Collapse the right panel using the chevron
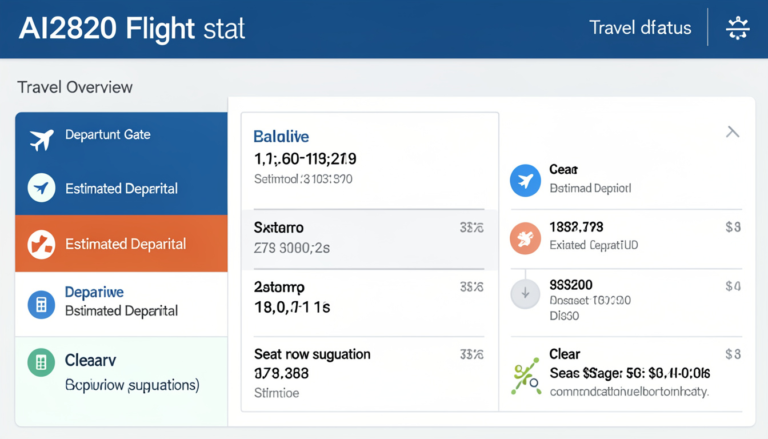 point(732,132)
